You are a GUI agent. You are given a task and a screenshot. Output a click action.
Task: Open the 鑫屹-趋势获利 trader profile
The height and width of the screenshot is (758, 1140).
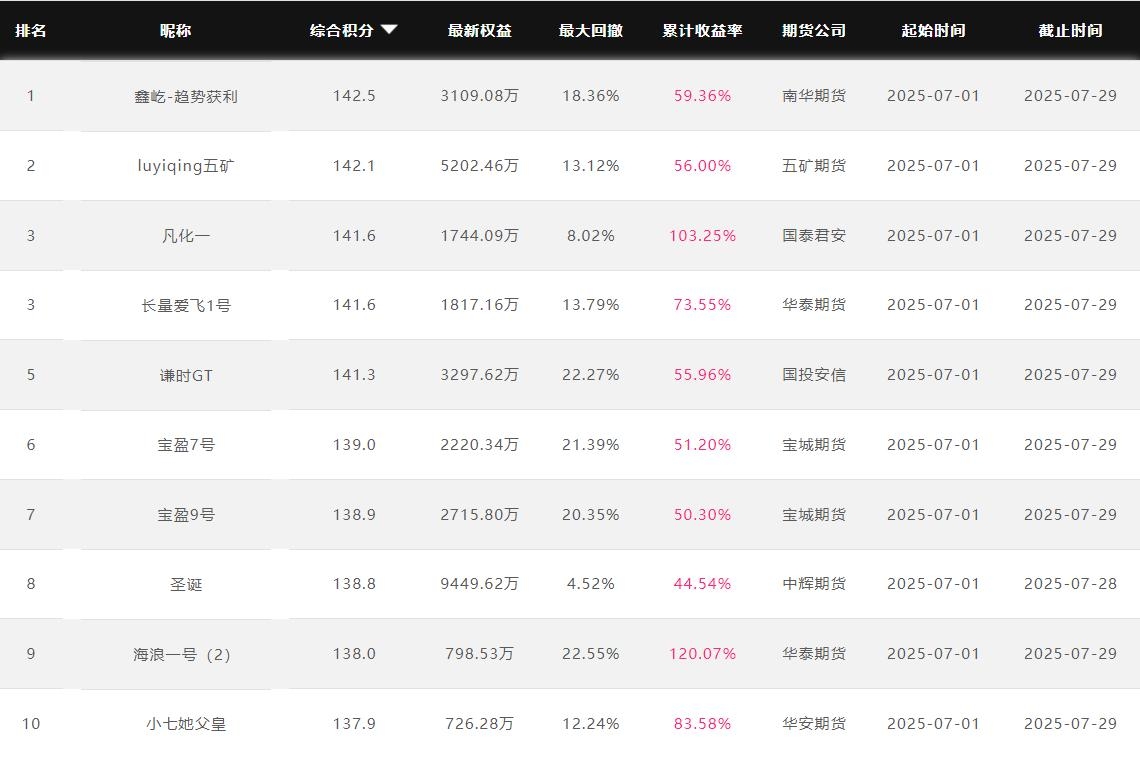click(186, 96)
